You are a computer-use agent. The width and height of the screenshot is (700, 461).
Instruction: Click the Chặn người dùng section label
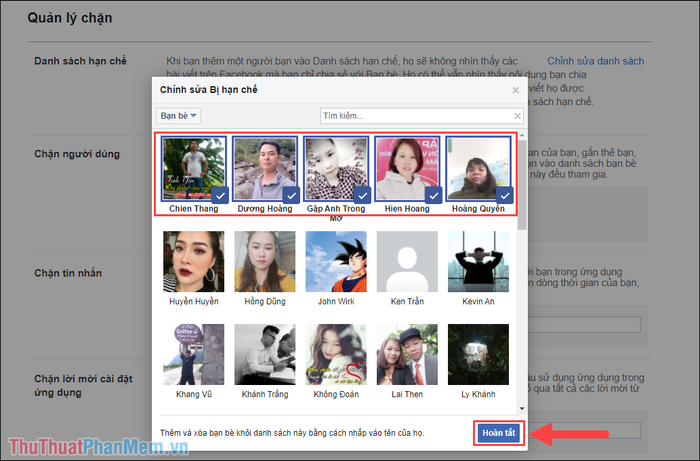point(77,154)
